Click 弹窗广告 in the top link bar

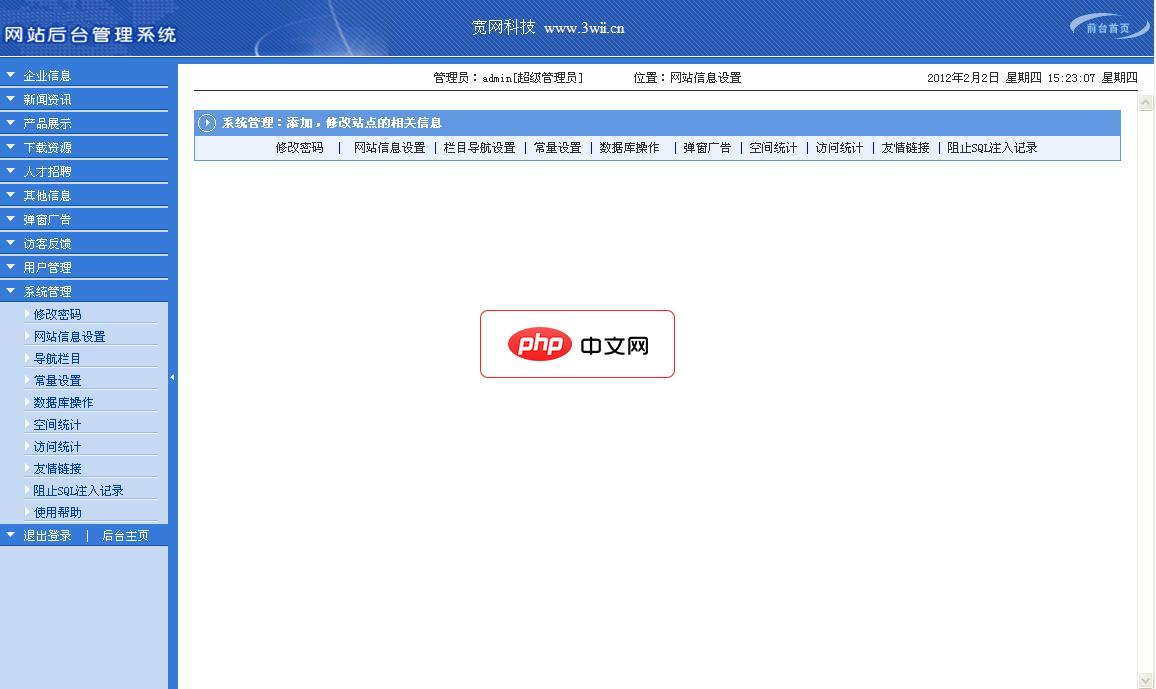pyautogui.click(x=706, y=147)
